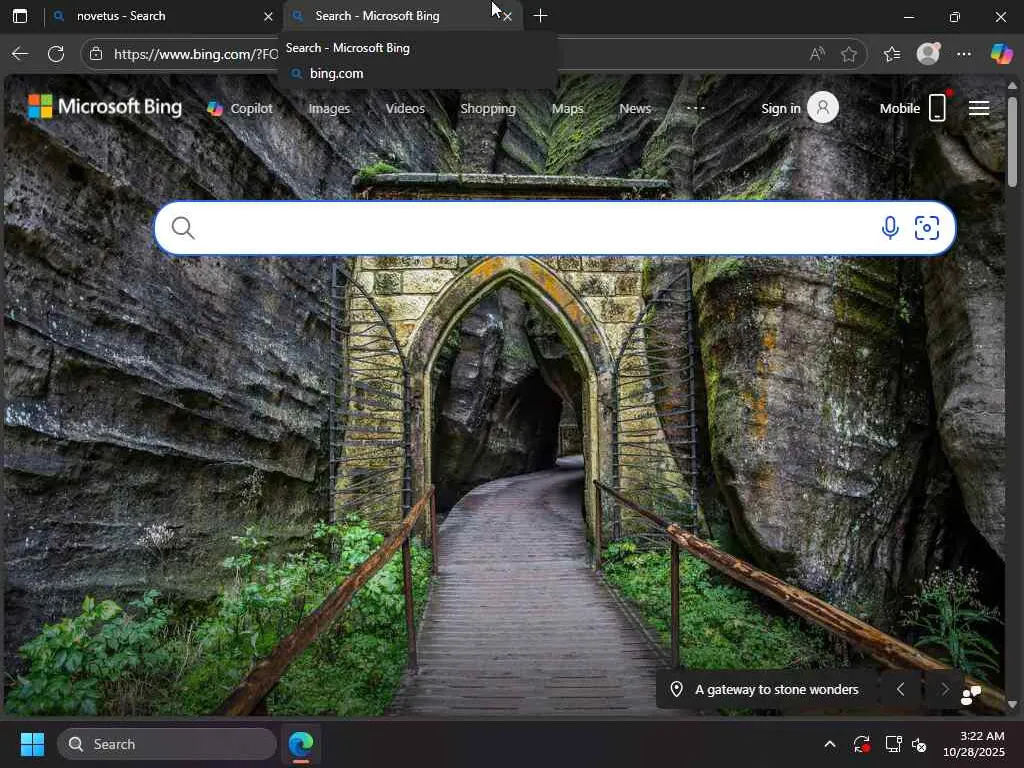Show hidden system tray icons
The image size is (1024, 768).
(829, 744)
